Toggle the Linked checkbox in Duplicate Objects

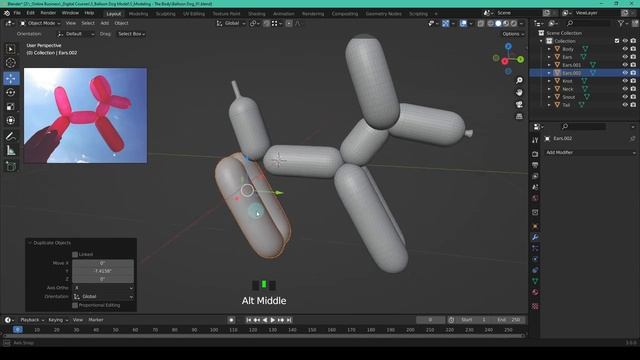pyautogui.click(x=75, y=254)
